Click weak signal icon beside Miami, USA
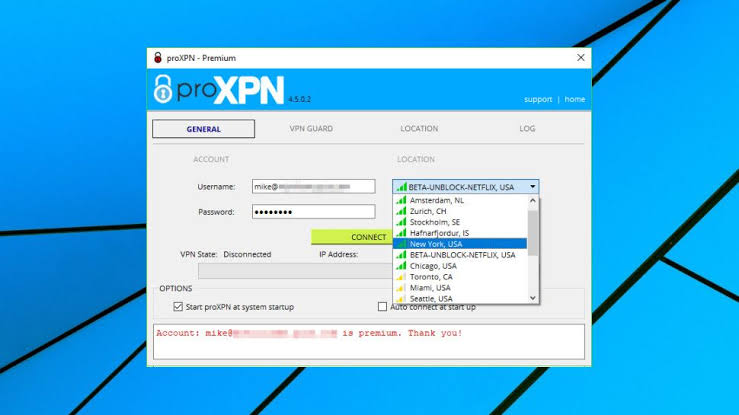739x415 pixels. tap(401, 287)
